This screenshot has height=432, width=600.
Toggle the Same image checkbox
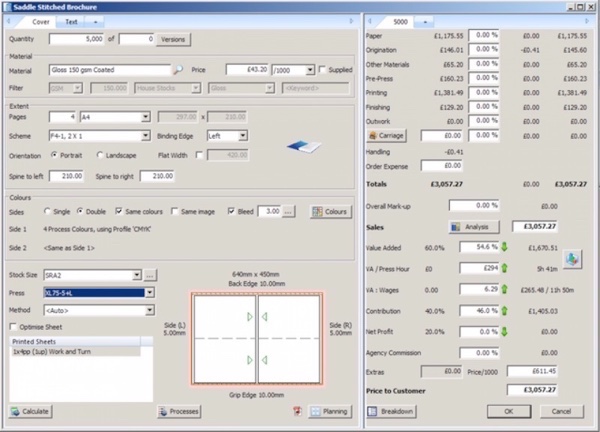[175, 211]
